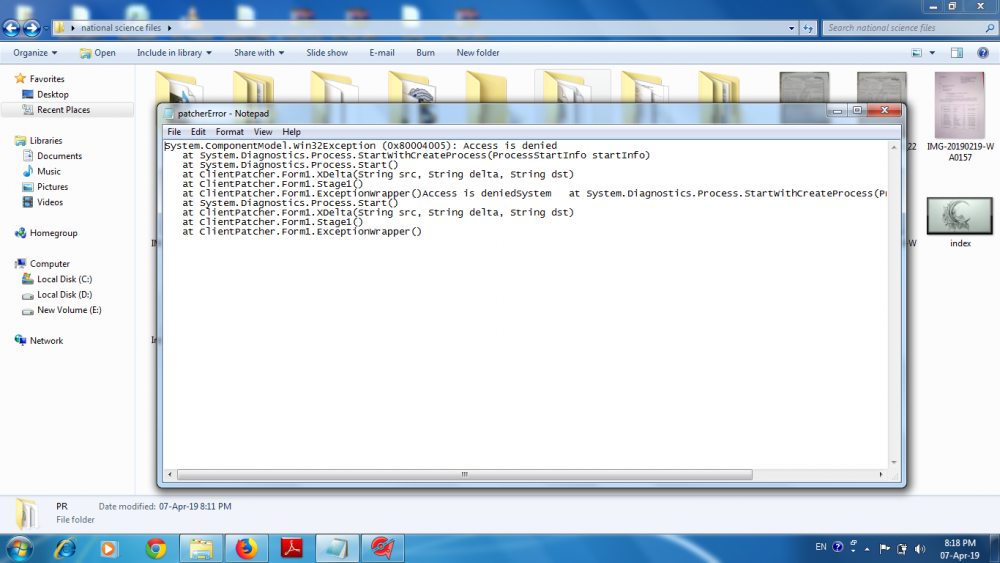Launch Google Chrome from the taskbar
The height and width of the screenshot is (563, 1000).
[155, 548]
